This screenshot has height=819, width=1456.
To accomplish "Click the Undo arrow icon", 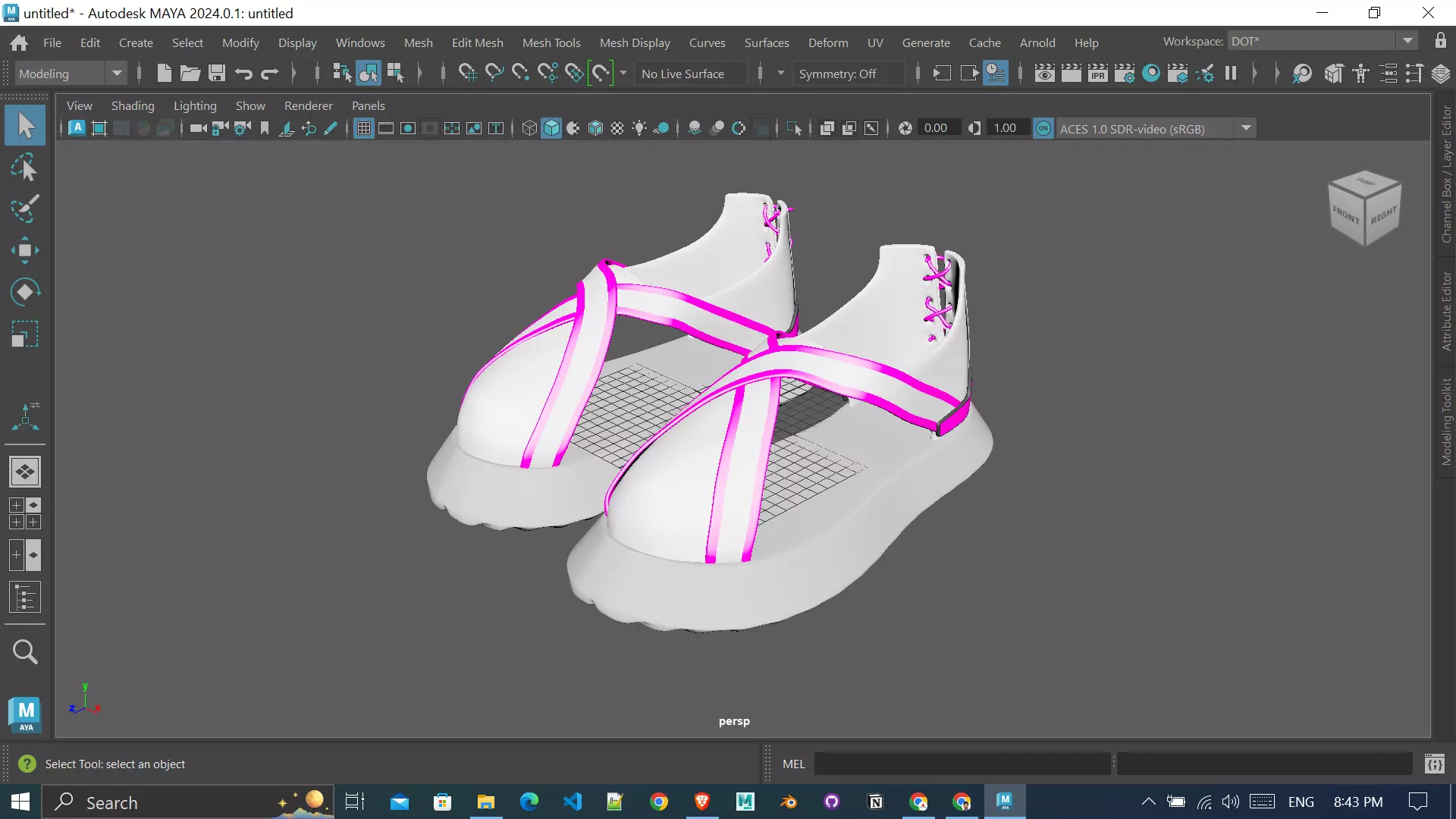I will 243,74.
